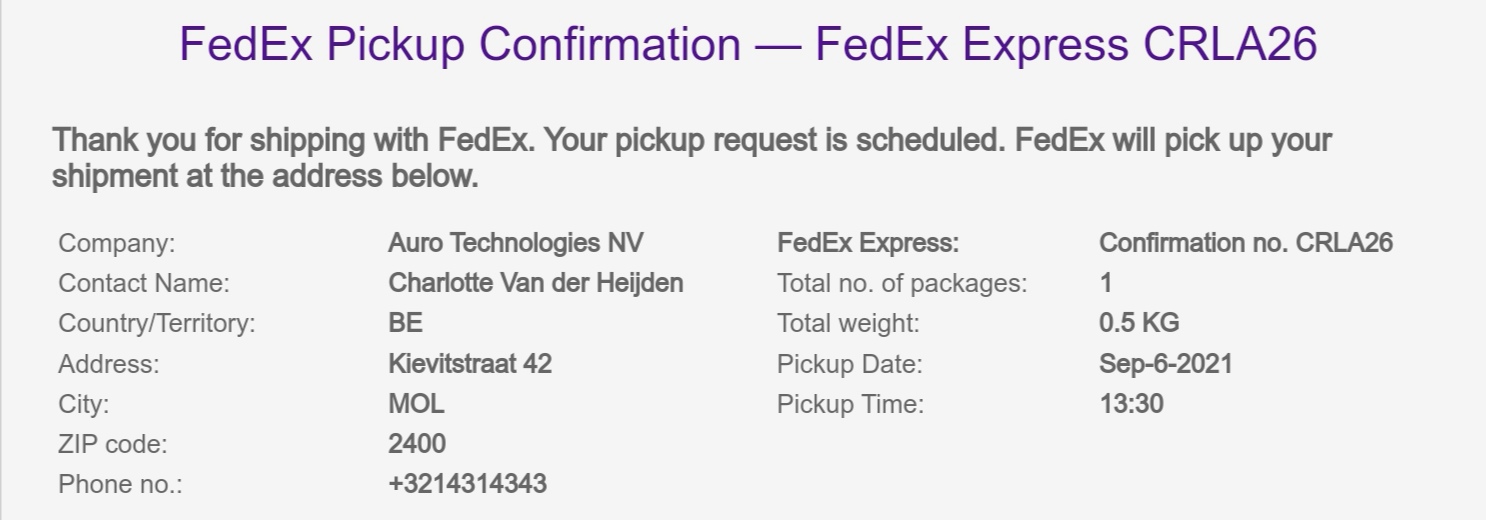Select the company name Auro Technologies NV
The image size is (1486, 520).
click(516, 243)
